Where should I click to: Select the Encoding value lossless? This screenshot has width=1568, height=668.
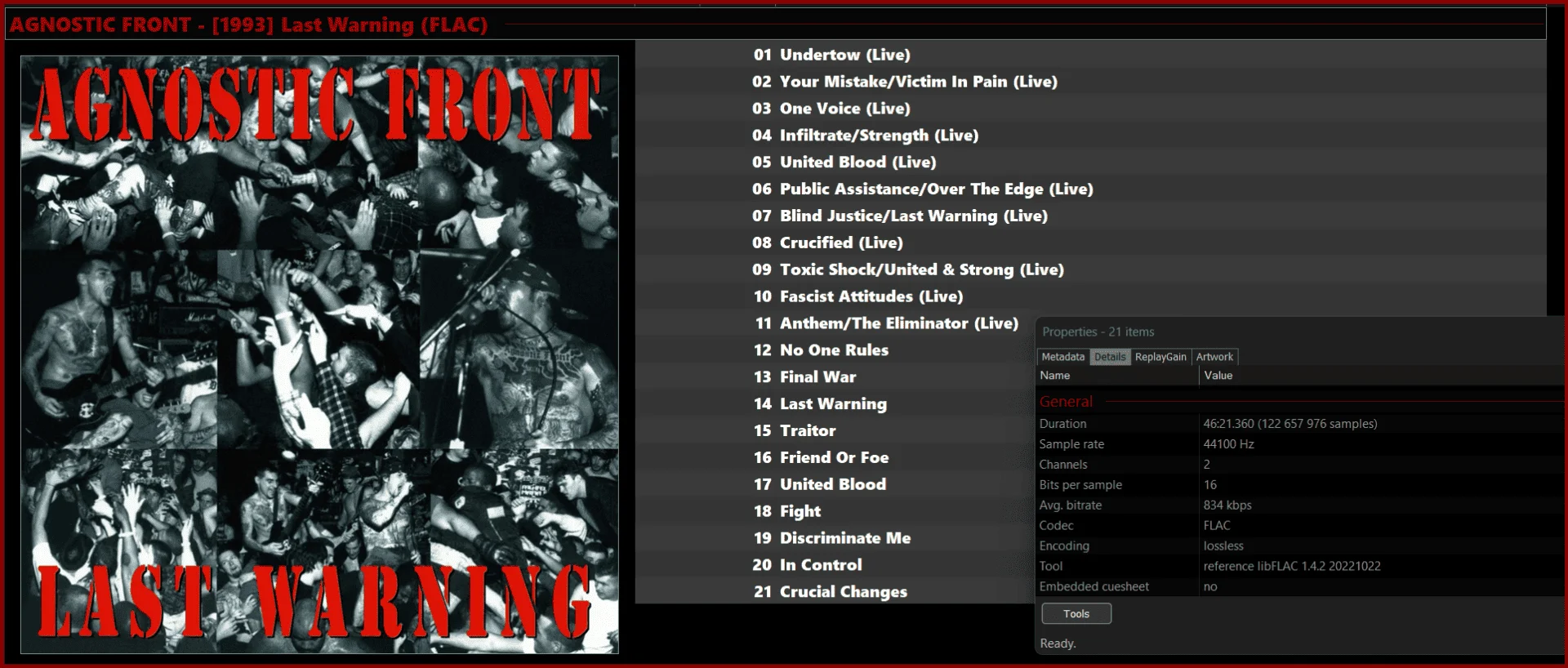pyautogui.click(x=1223, y=546)
